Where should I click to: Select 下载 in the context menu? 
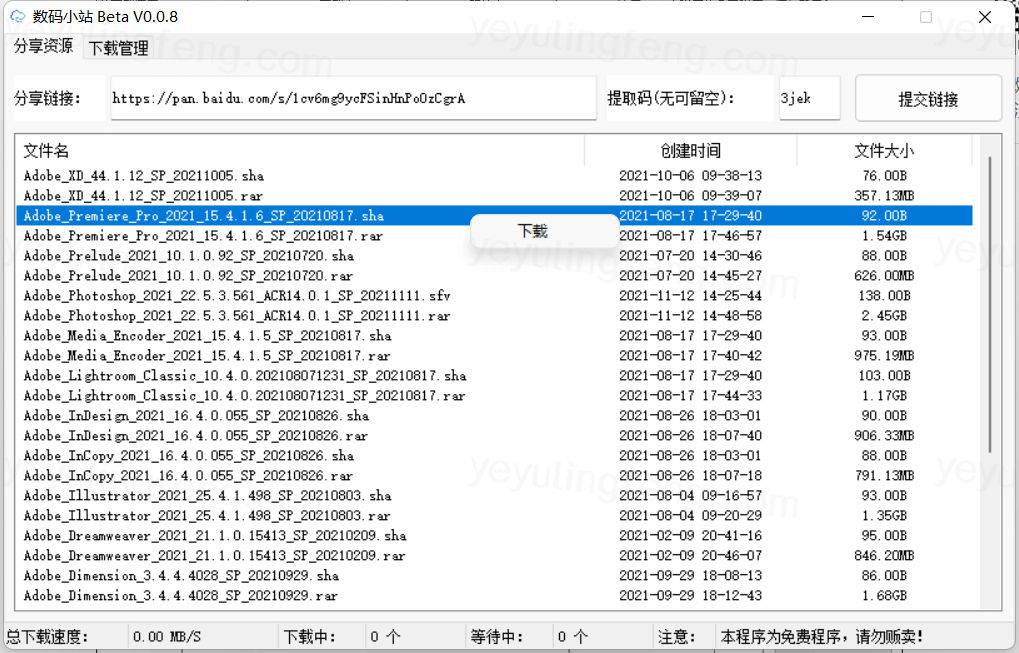pyautogui.click(x=544, y=231)
